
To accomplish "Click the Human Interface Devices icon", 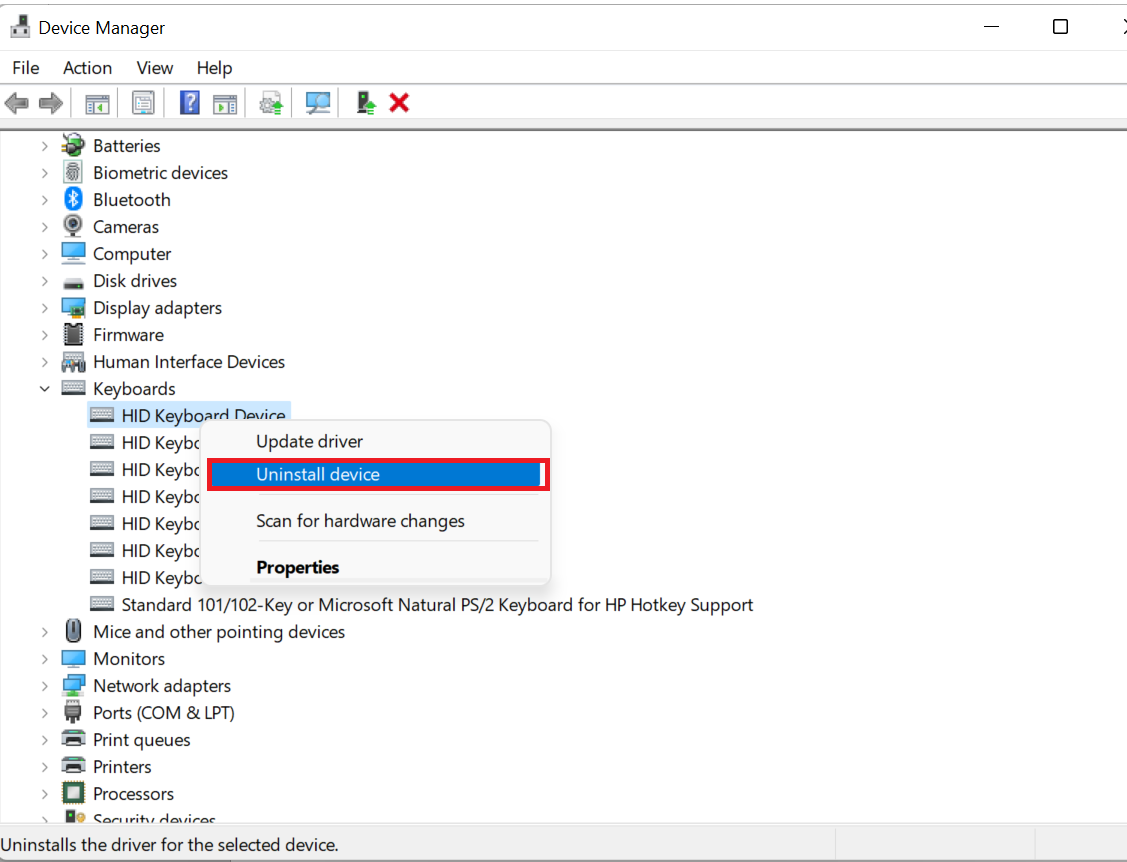I will coord(73,362).
